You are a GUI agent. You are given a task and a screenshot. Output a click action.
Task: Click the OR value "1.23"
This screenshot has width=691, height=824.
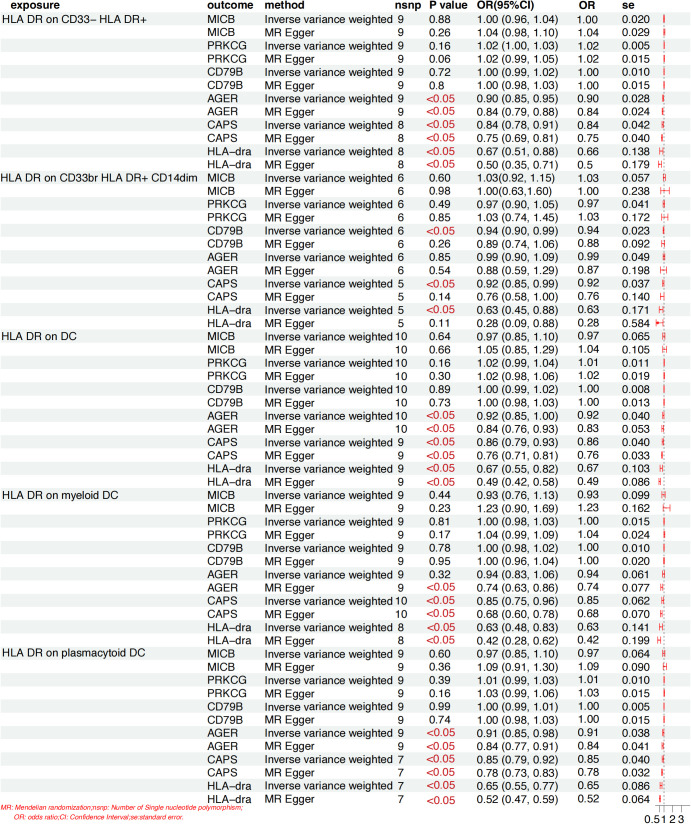click(588, 508)
